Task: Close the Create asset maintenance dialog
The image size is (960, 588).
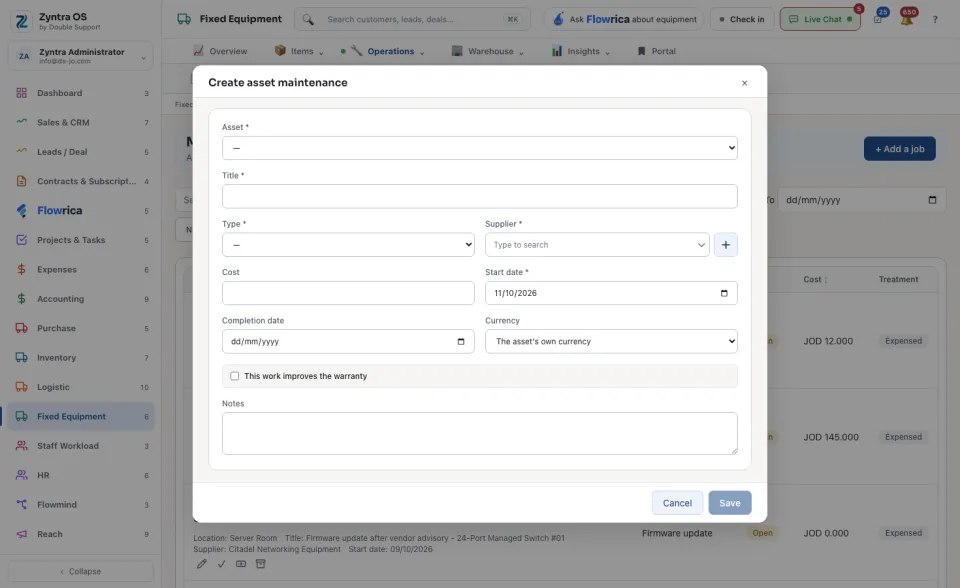Action: [744, 83]
